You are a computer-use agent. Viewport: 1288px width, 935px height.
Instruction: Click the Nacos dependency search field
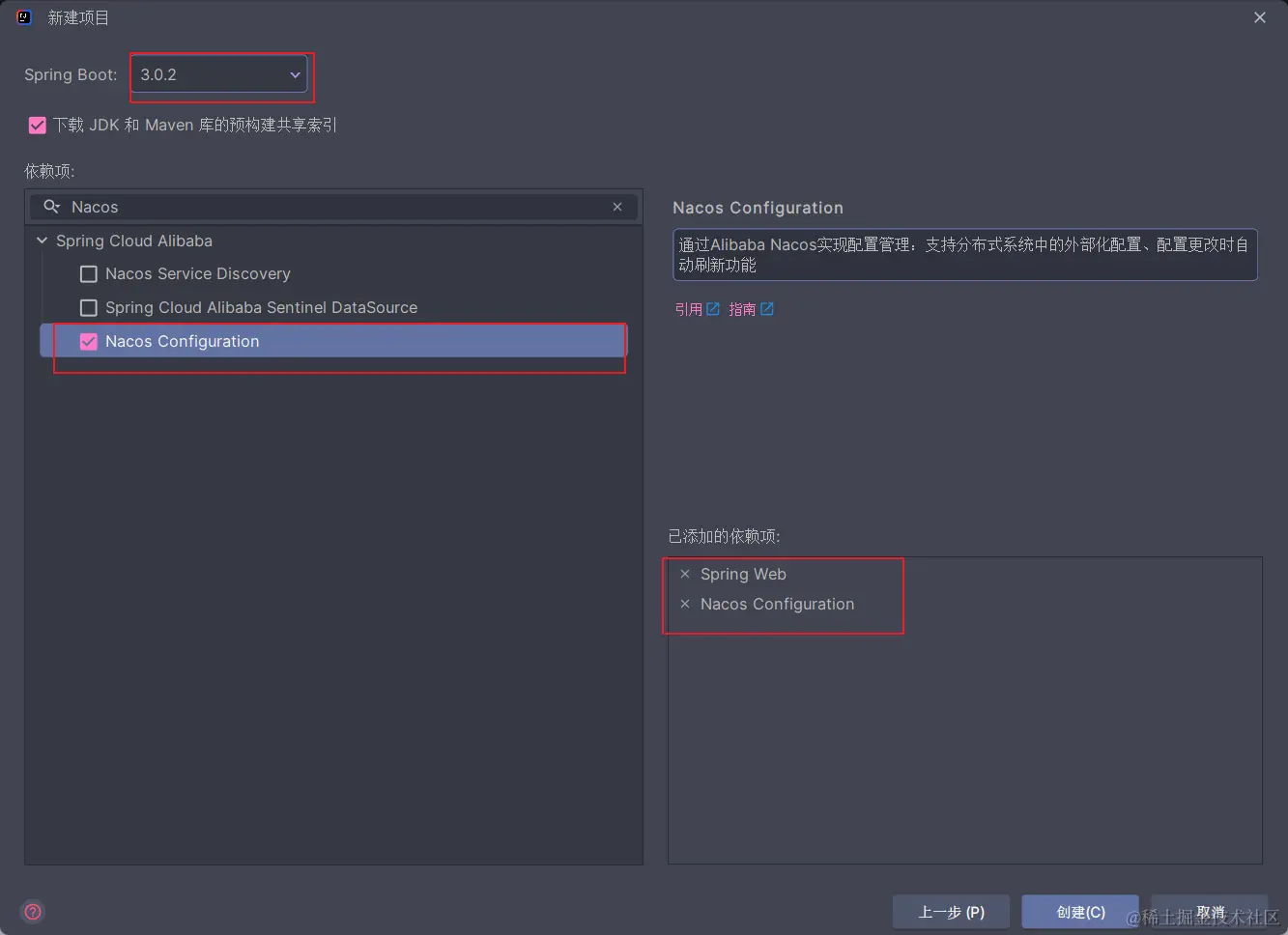[x=333, y=207]
